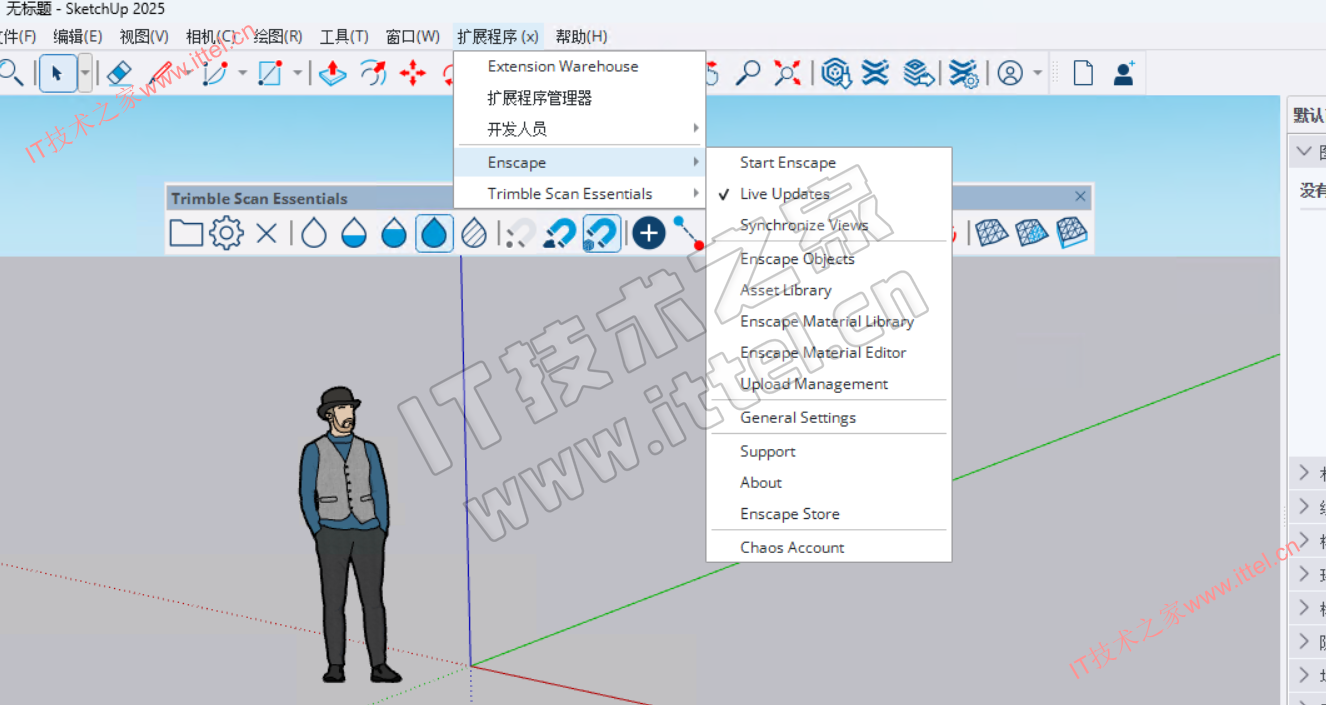The height and width of the screenshot is (705, 1326).
Task: Click the Push/Pull tool icon
Action: 332,73
